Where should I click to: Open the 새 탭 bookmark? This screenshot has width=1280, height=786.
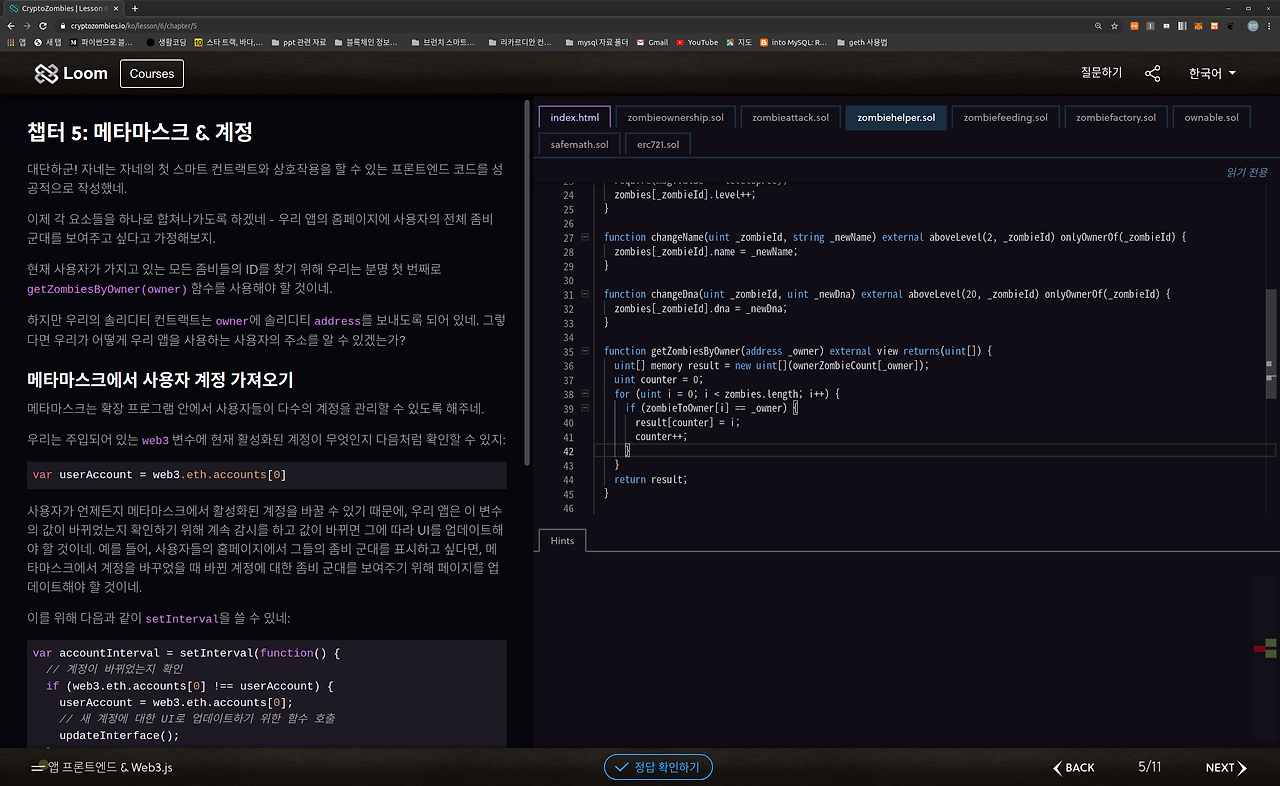point(48,42)
